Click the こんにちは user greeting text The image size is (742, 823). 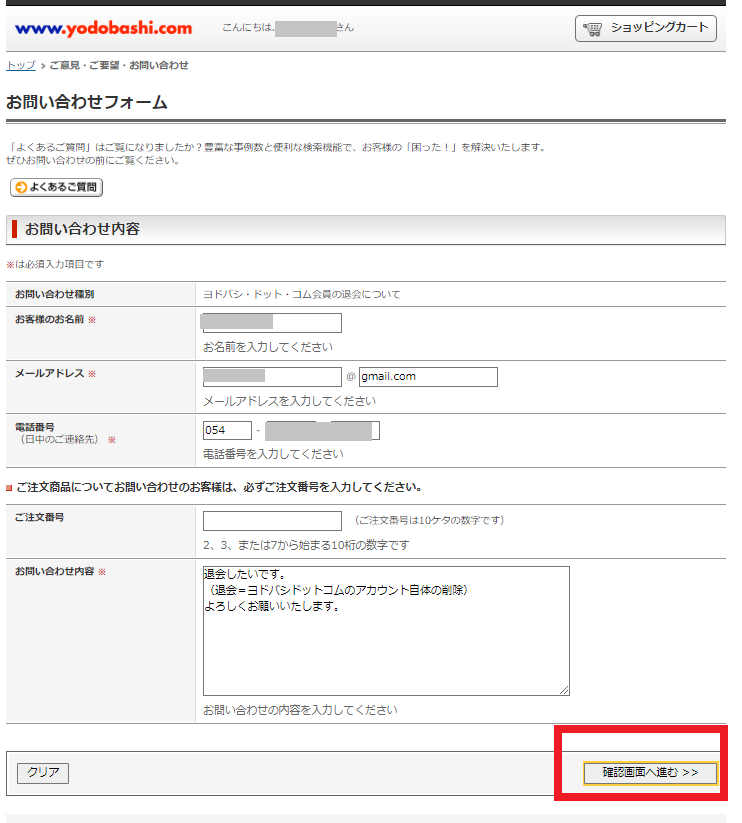click(247, 28)
